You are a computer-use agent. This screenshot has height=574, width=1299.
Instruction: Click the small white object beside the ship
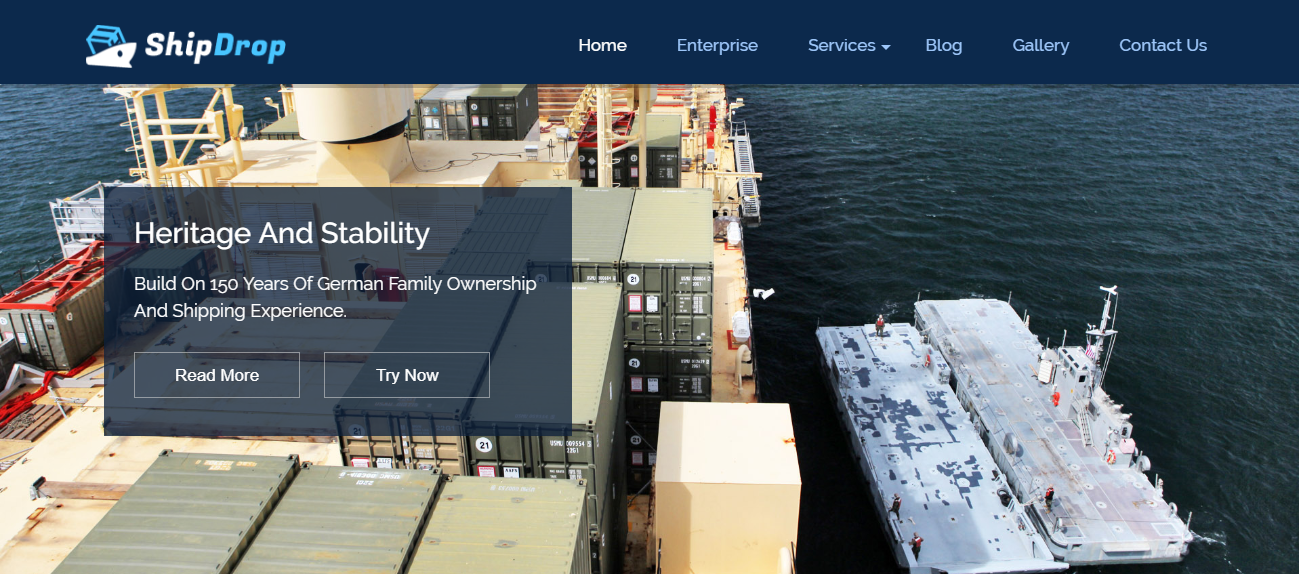click(765, 293)
